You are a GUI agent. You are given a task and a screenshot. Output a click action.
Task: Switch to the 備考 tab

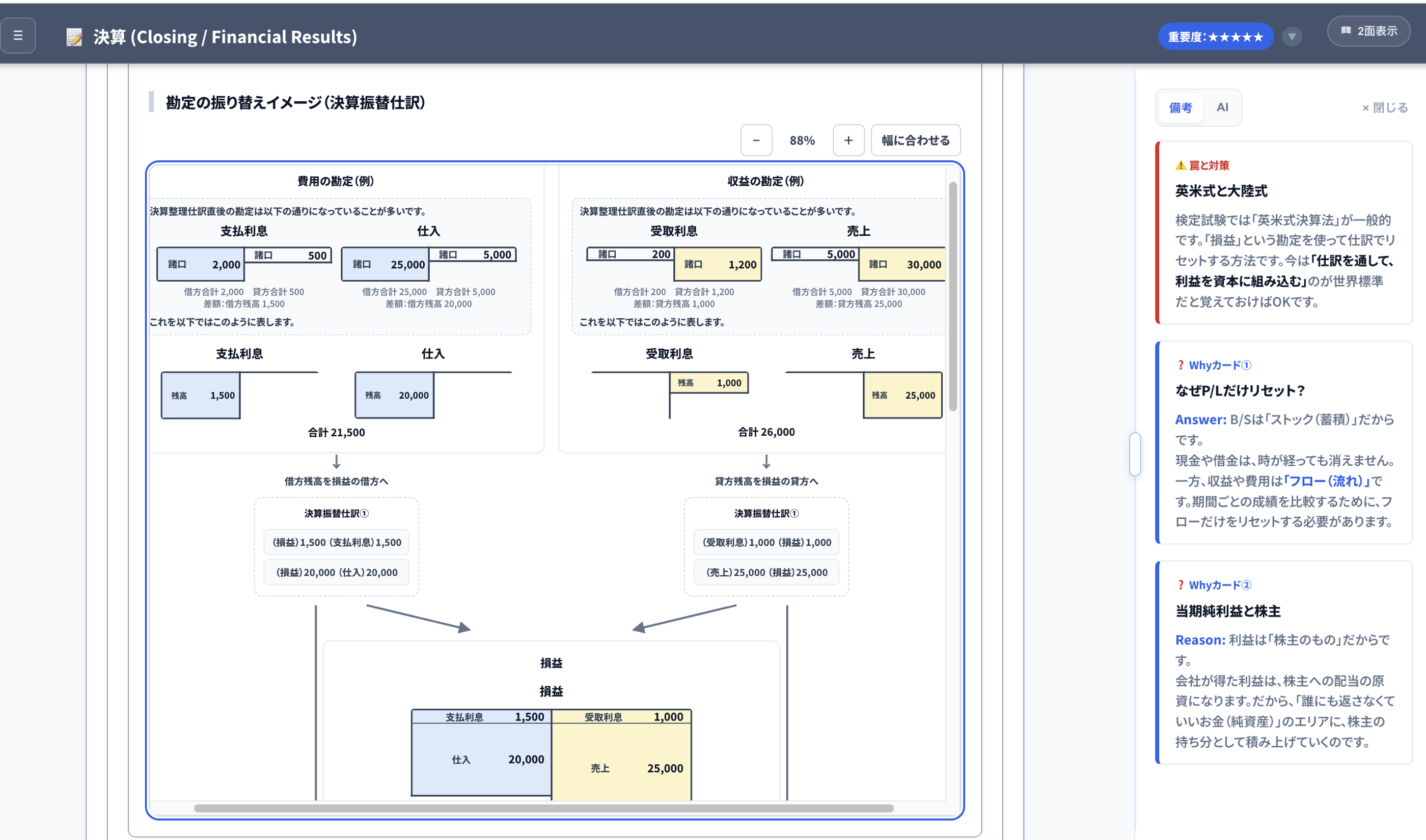(1181, 107)
